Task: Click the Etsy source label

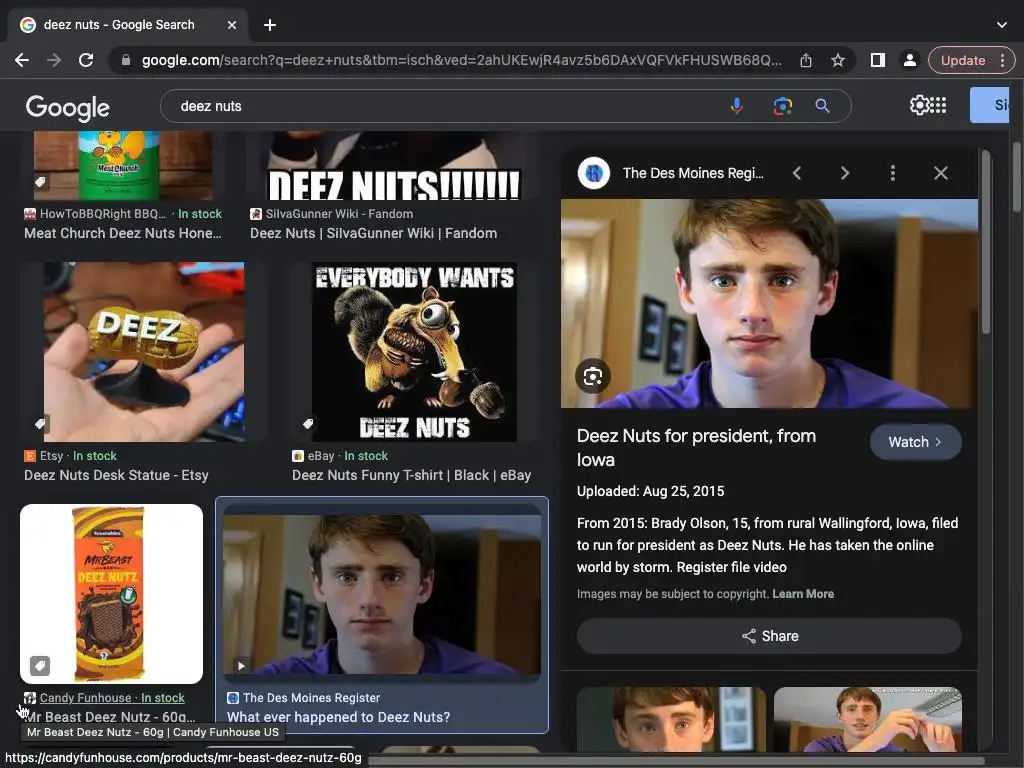Action: tap(44, 456)
